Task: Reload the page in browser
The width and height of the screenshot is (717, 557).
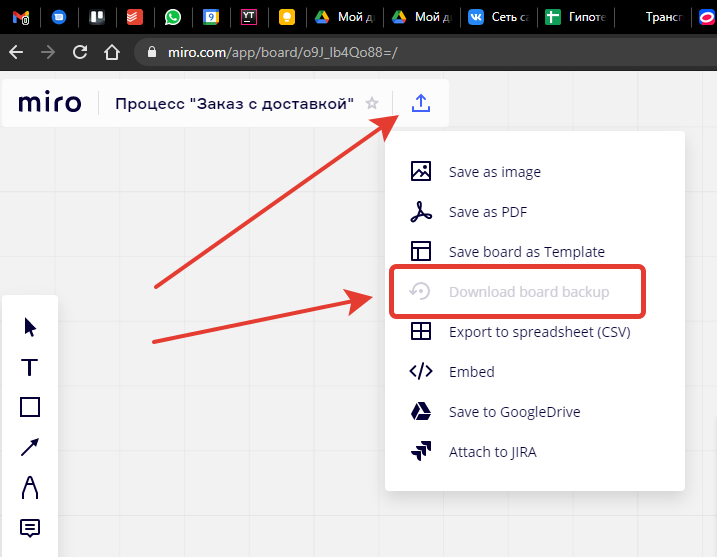Action: (x=80, y=52)
